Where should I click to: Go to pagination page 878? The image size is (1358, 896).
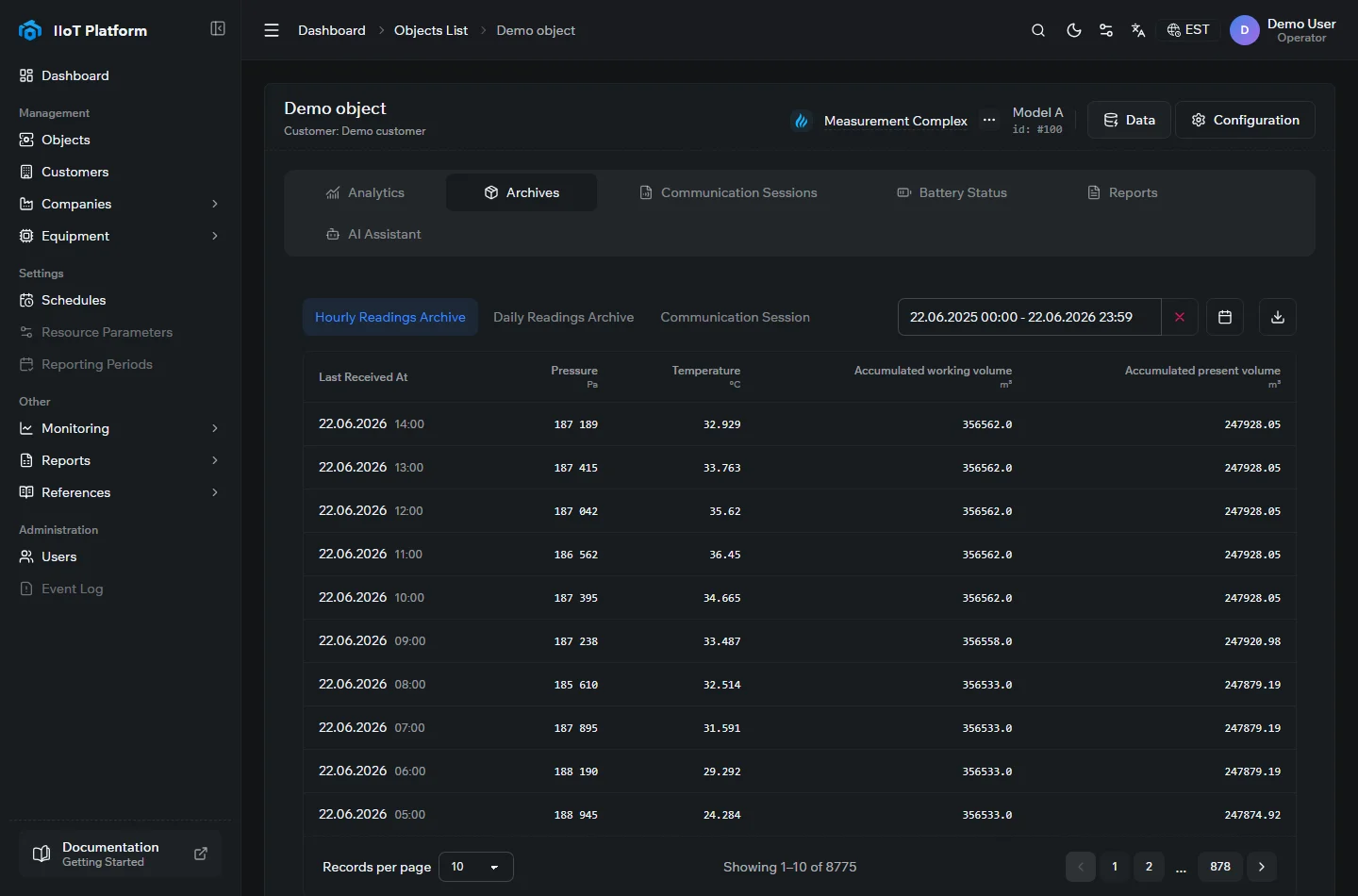tap(1220, 867)
